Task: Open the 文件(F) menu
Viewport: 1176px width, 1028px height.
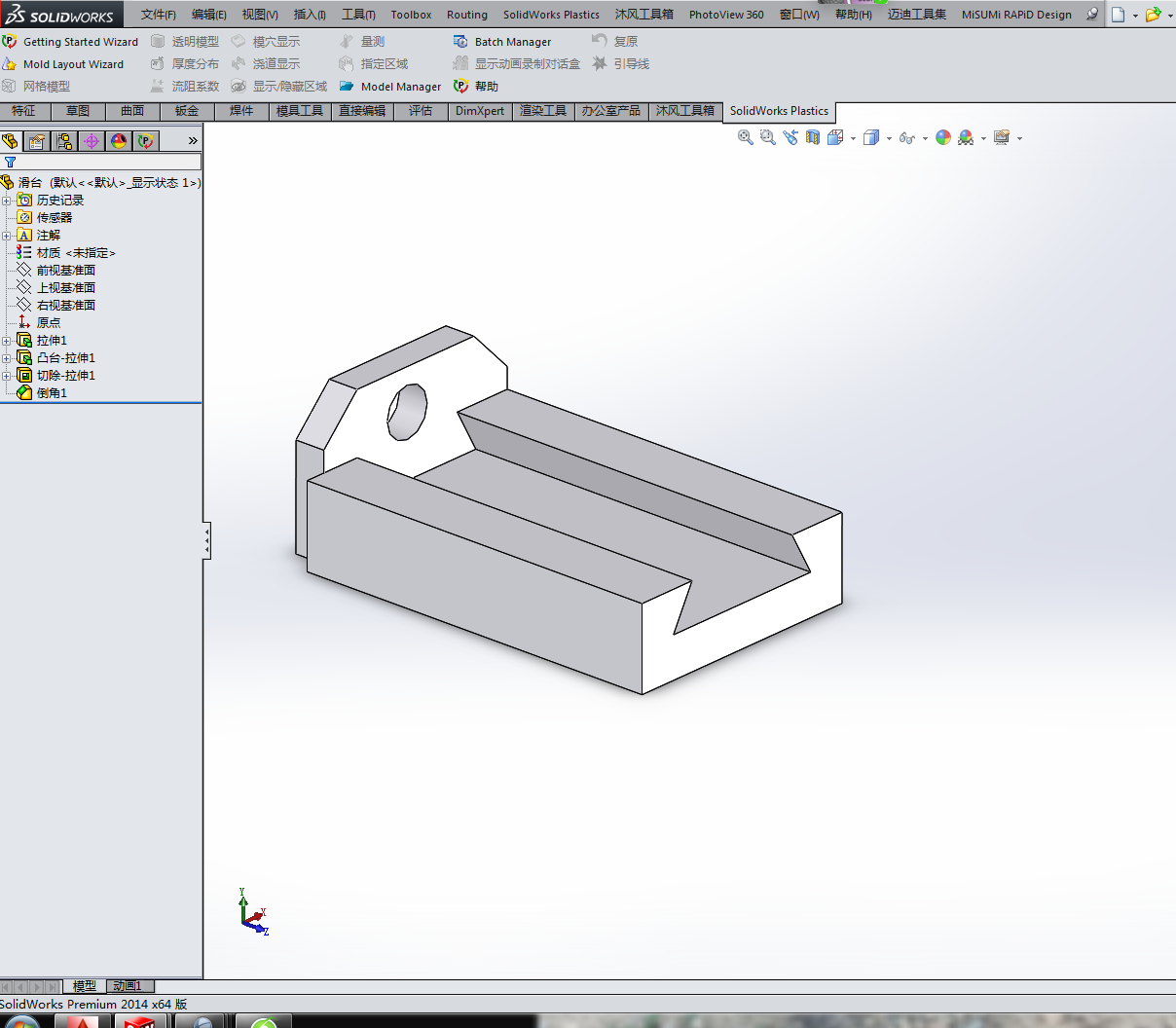Action: coord(159,15)
